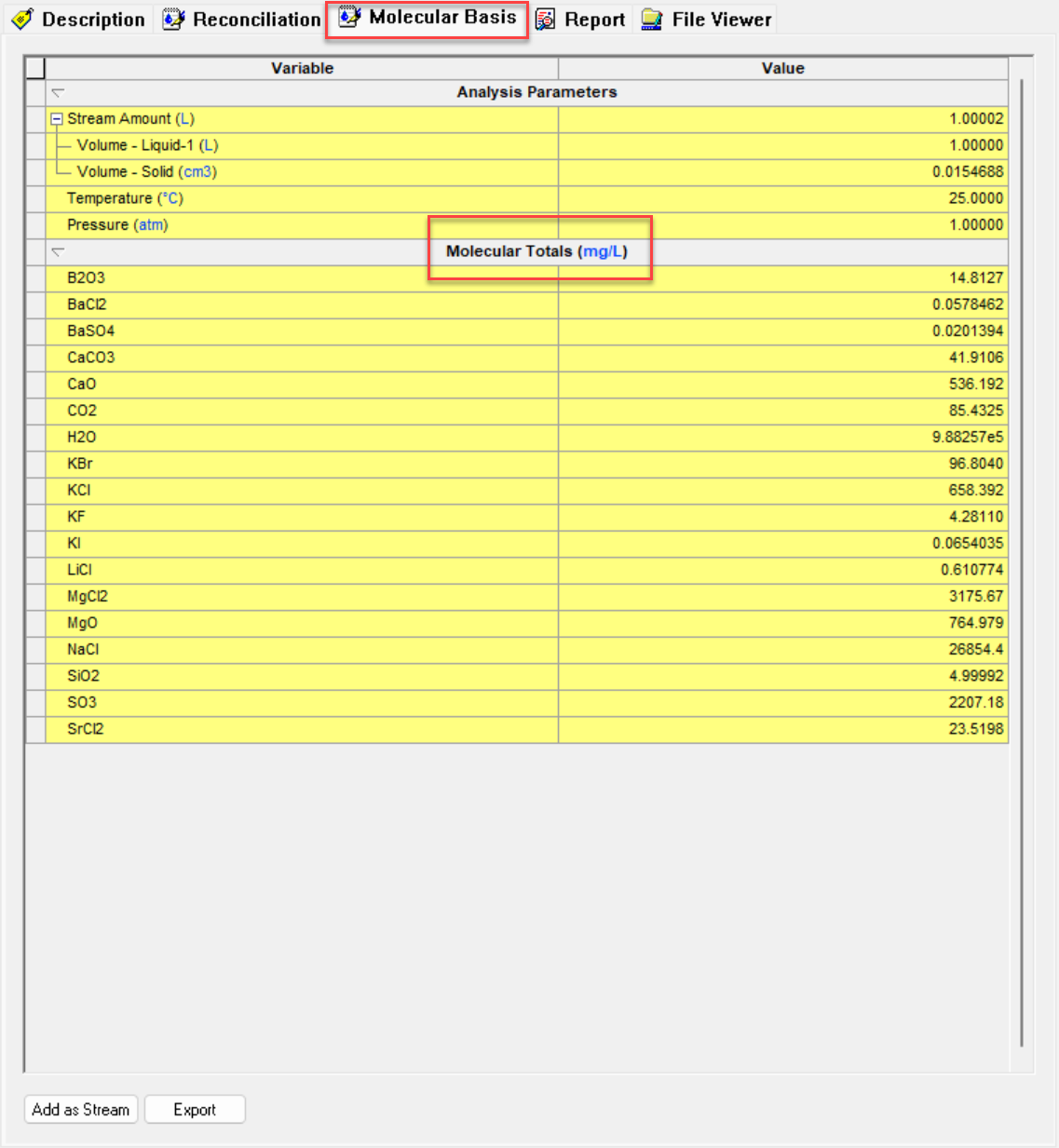Collapse the Molecular Totals section

58,251
